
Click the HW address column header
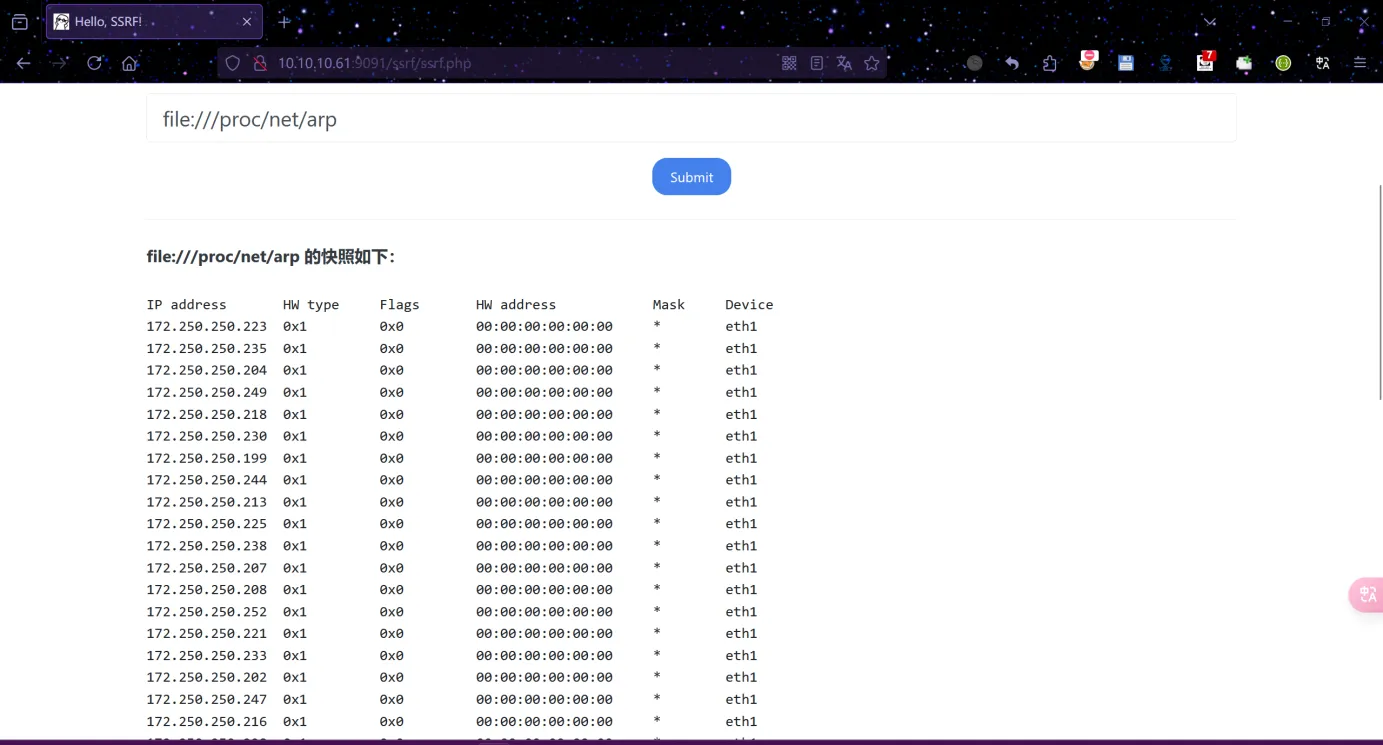(x=516, y=304)
